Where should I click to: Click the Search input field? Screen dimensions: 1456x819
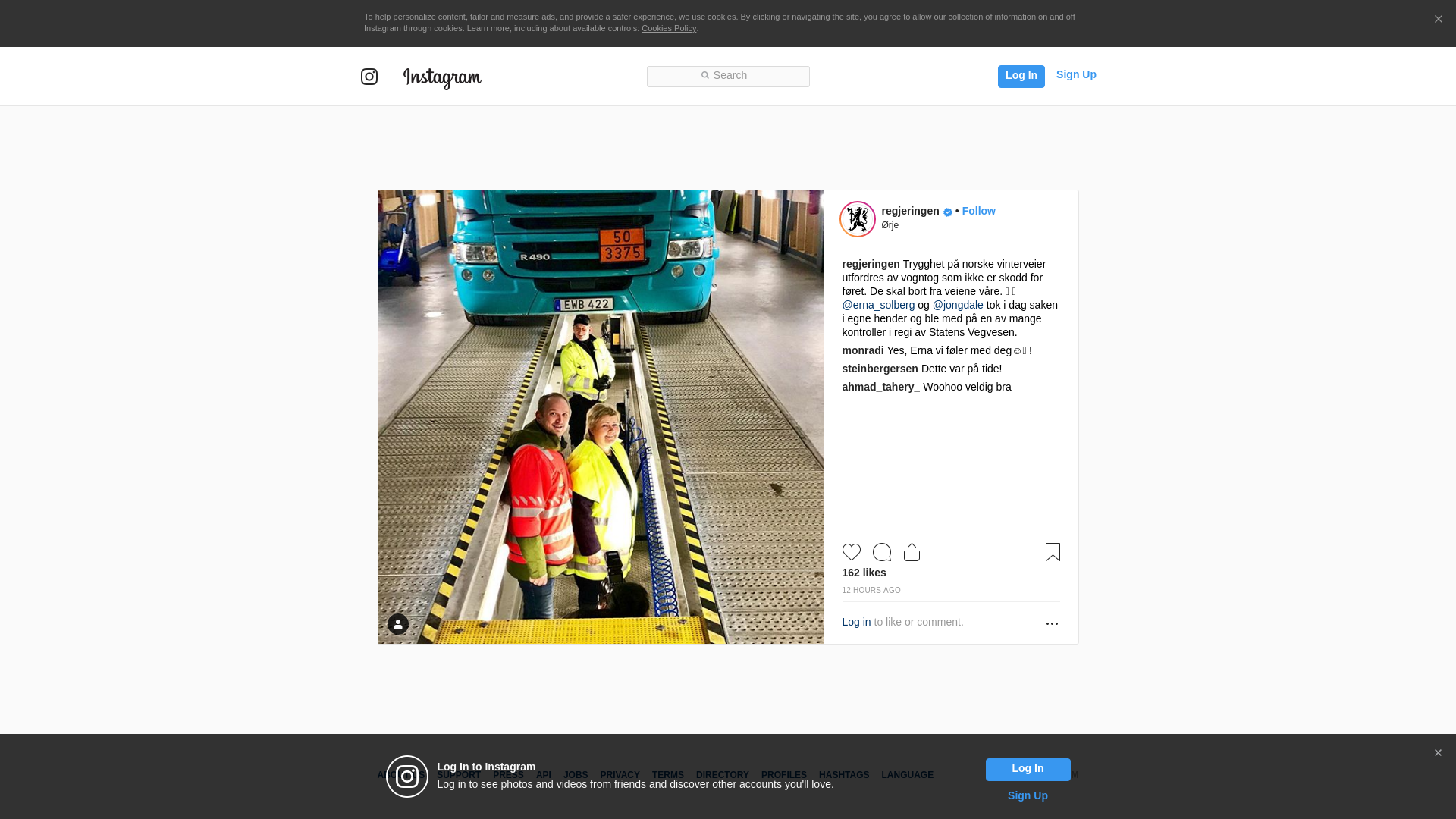[x=728, y=76]
